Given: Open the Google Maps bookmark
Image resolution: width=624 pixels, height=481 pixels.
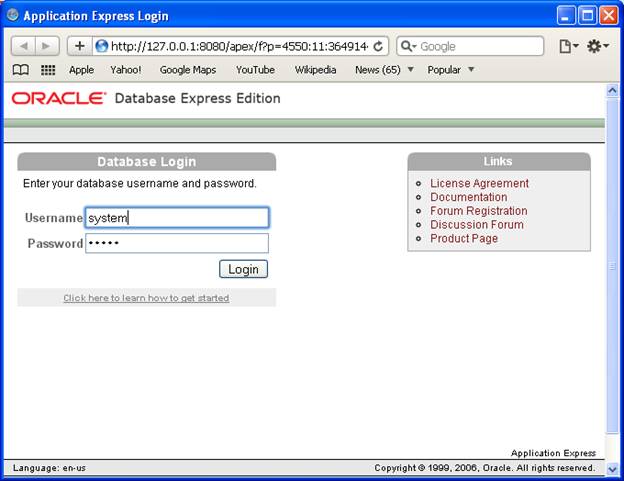Looking at the screenshot, I should click(188, 70).
